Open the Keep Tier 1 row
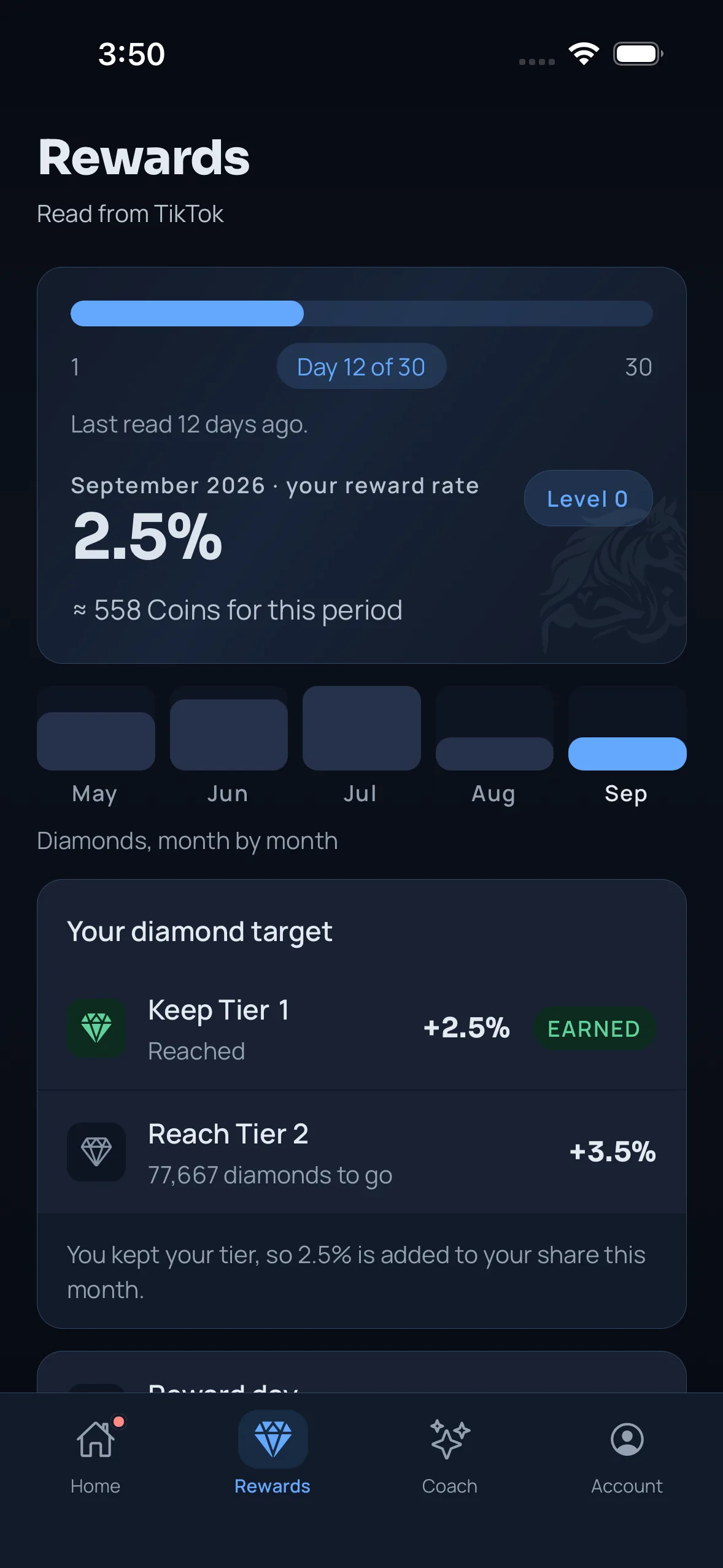The height and width of the screenshot is (1568, 723). (x=361, y=1028)
